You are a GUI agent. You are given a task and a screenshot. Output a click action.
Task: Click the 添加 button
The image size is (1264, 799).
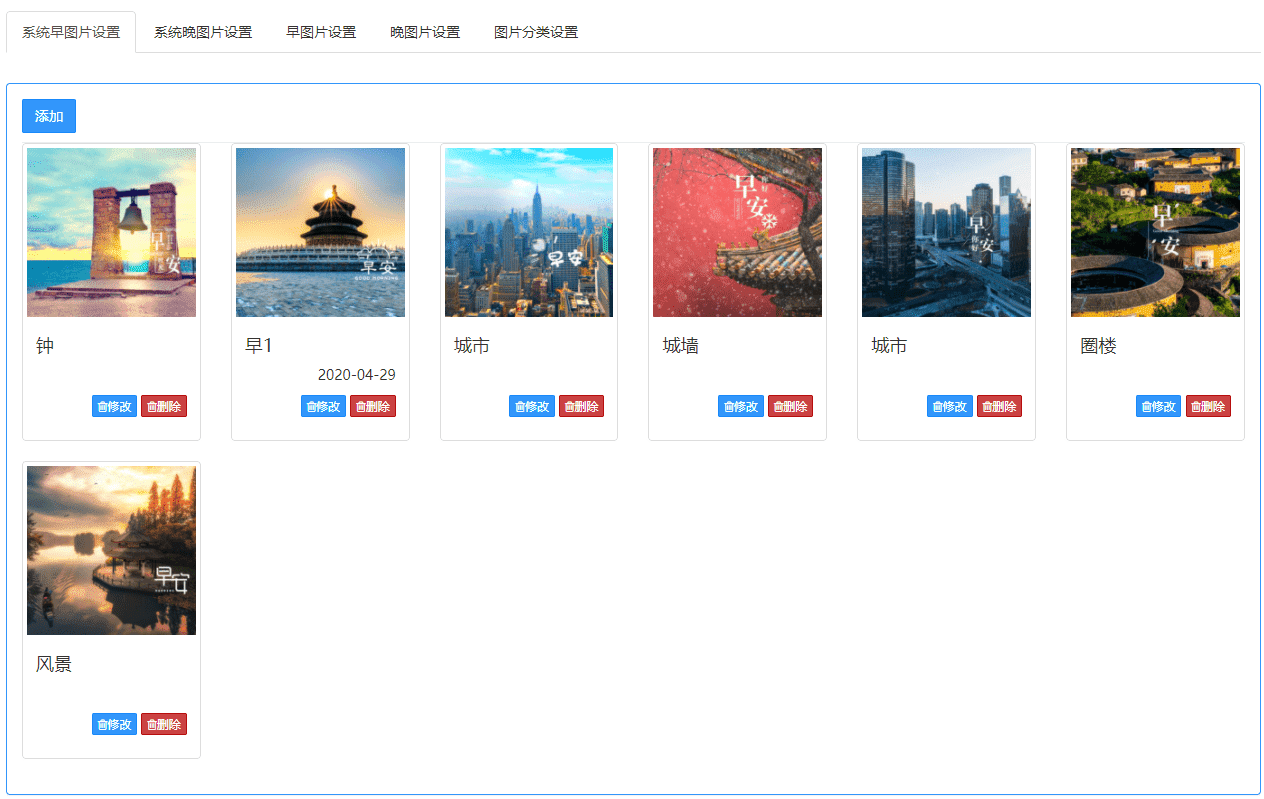(49, 116)
